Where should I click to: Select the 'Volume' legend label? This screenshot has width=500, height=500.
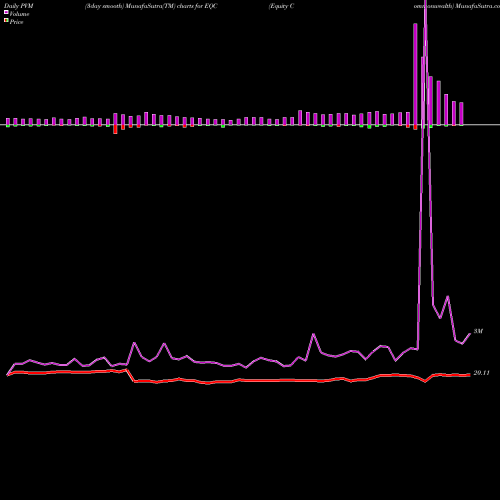pyautogui.click(x=19, y=14)
